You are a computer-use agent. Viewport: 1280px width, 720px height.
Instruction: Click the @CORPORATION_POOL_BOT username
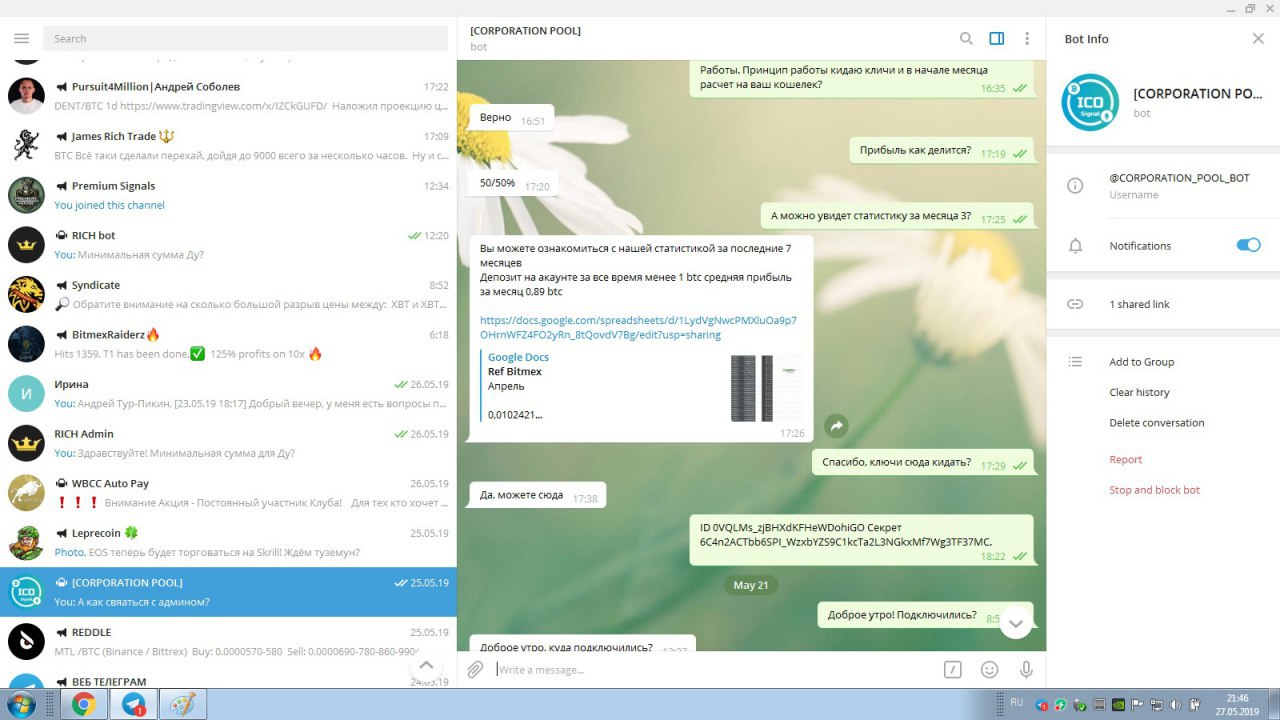click(1179, 177)
